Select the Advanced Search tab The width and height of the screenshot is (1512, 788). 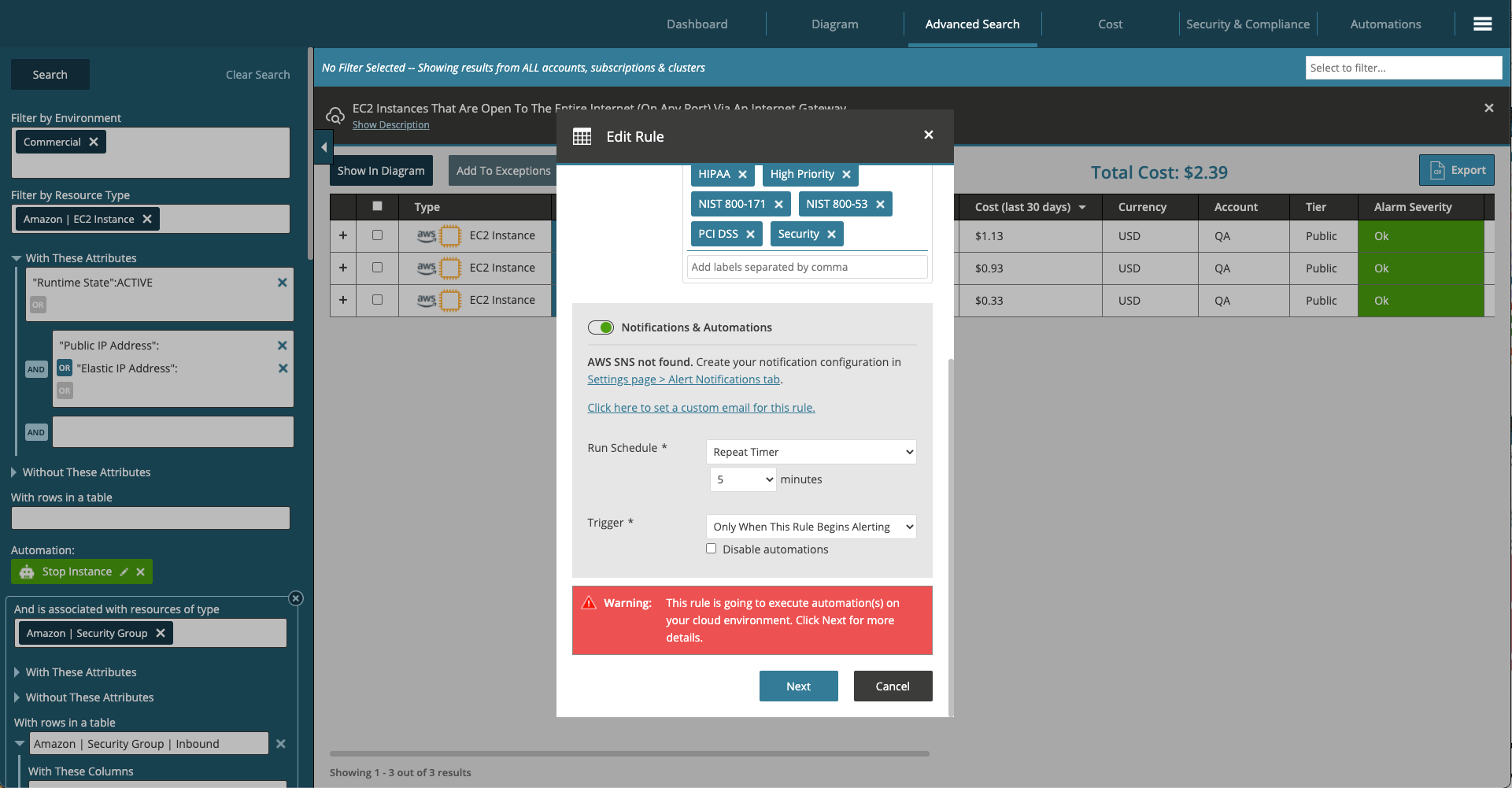(x=973, y=24)
